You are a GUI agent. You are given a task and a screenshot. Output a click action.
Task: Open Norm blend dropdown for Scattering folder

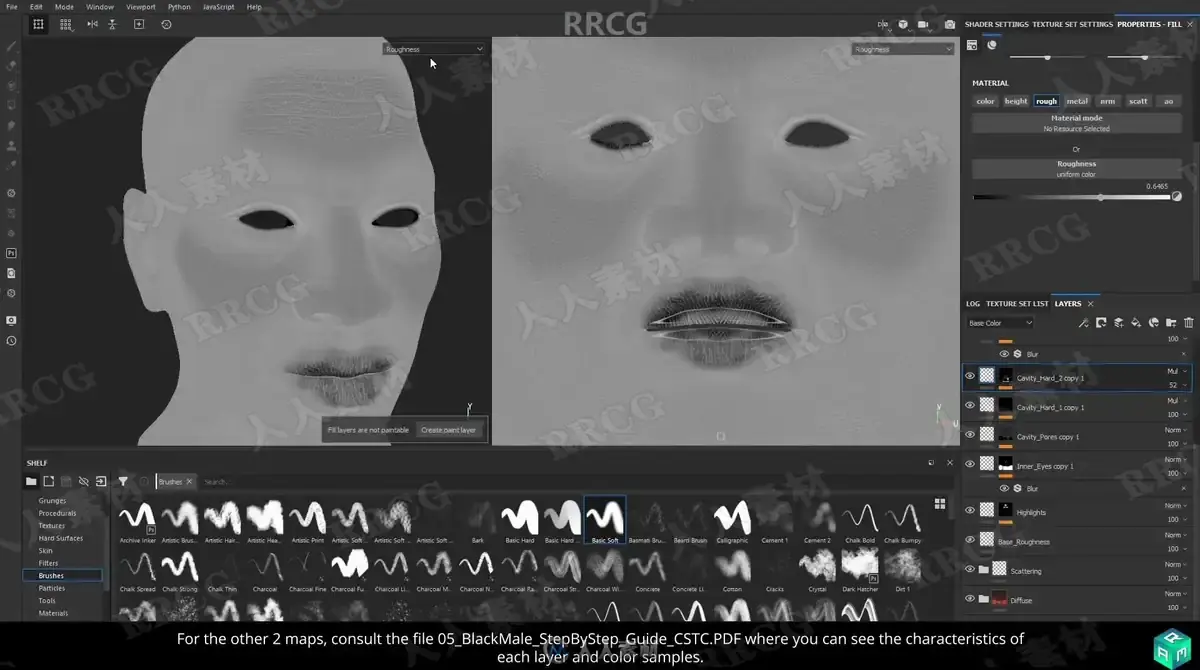1178,564
